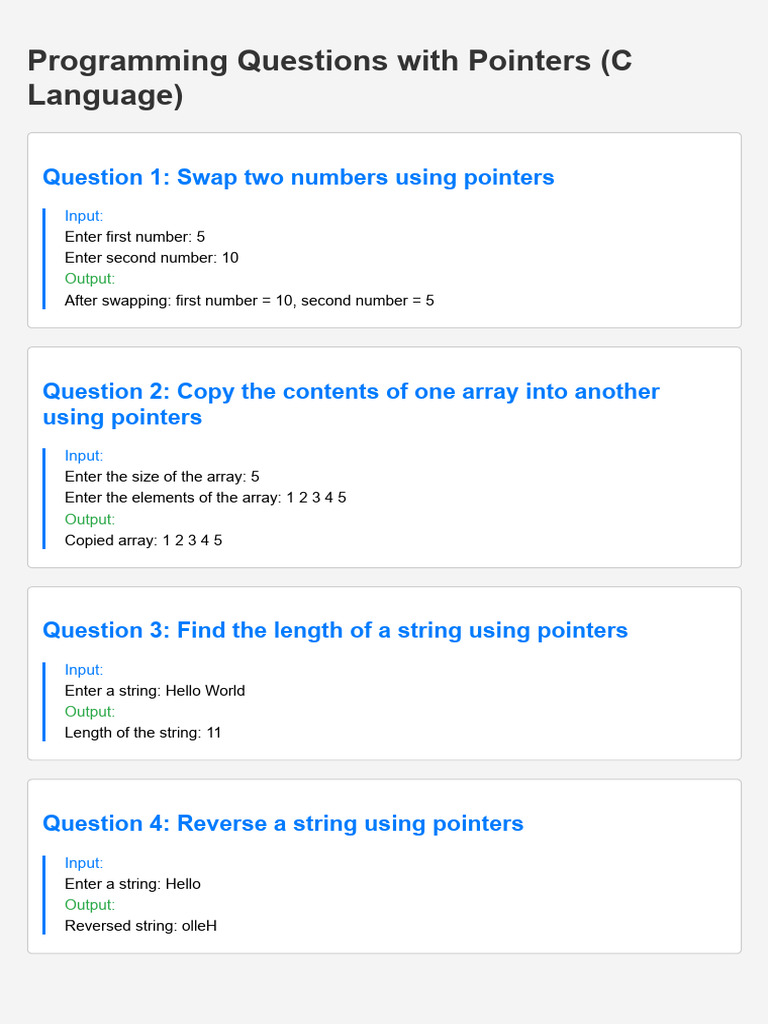Click the Input label under Question 1
Image resolution: width=768 pixels, height=1024 pixels.
click(x=84, y=216)
